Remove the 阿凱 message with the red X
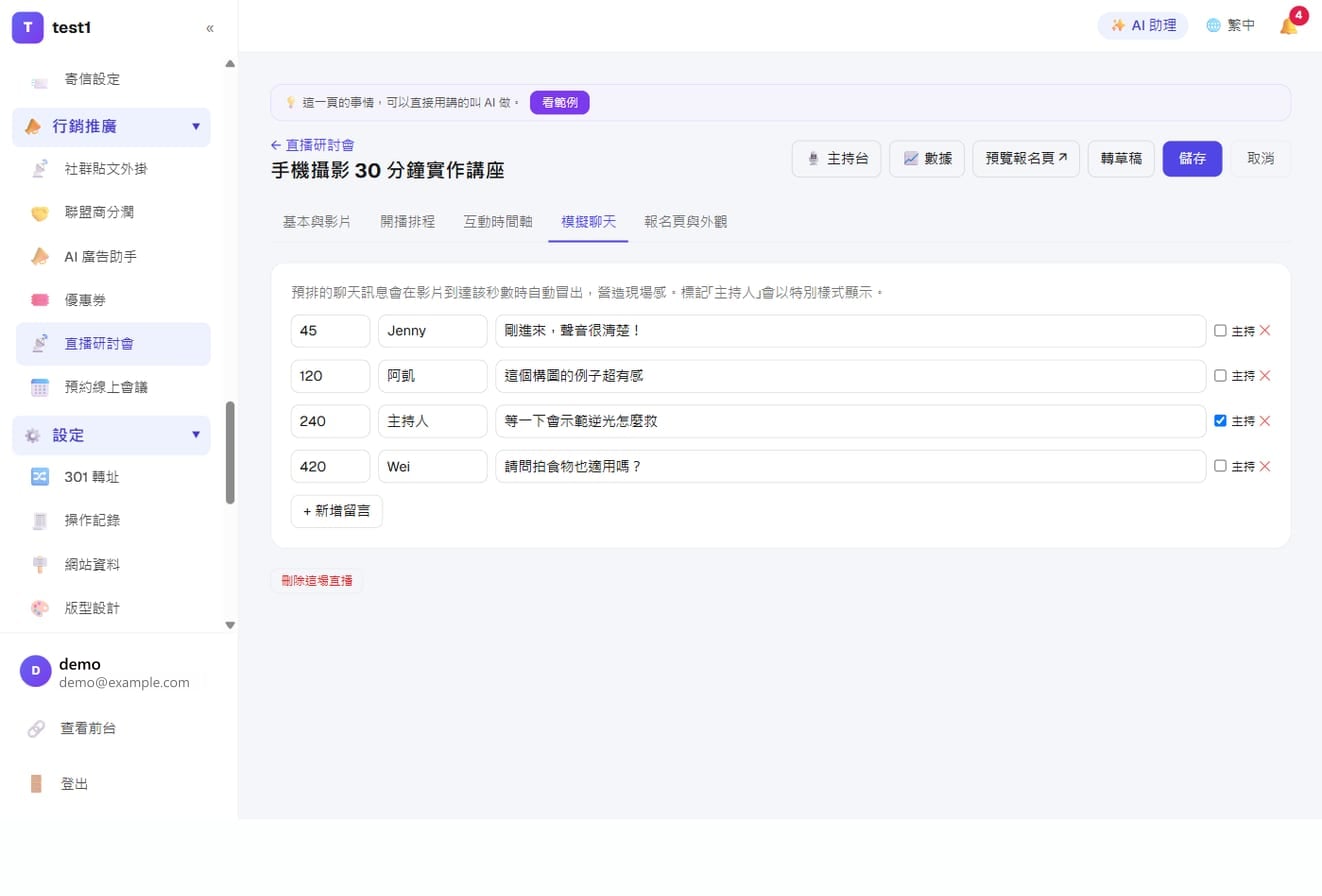 point(1265,376)
